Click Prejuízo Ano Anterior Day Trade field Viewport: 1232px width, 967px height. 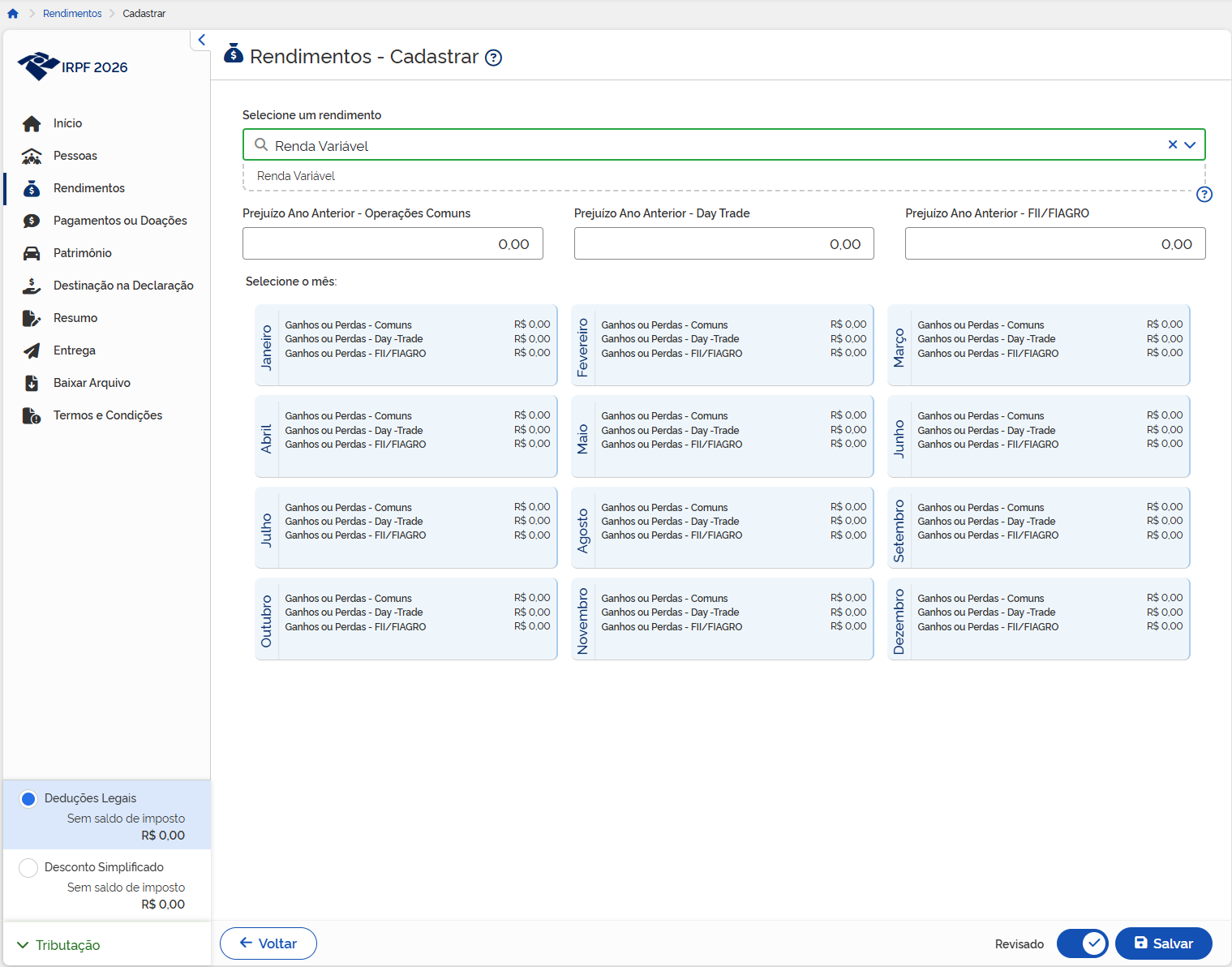tap(723, 243)
